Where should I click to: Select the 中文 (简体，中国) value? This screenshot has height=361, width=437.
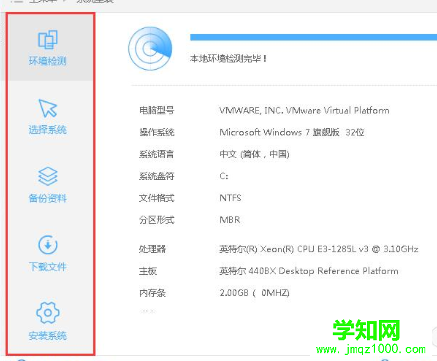[x=254, y=154]
